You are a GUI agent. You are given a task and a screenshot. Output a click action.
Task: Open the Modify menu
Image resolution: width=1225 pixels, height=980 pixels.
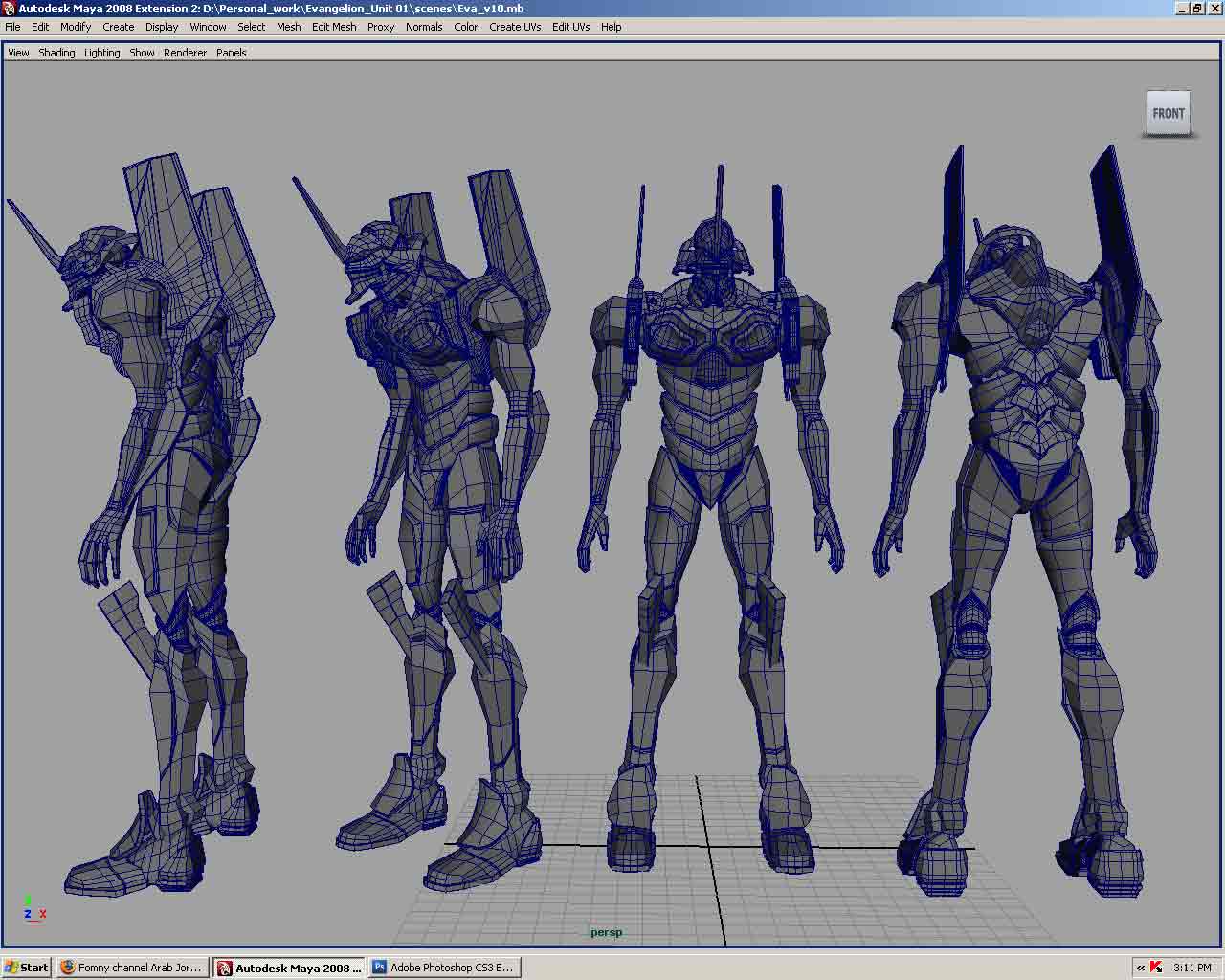pos(76,27)
